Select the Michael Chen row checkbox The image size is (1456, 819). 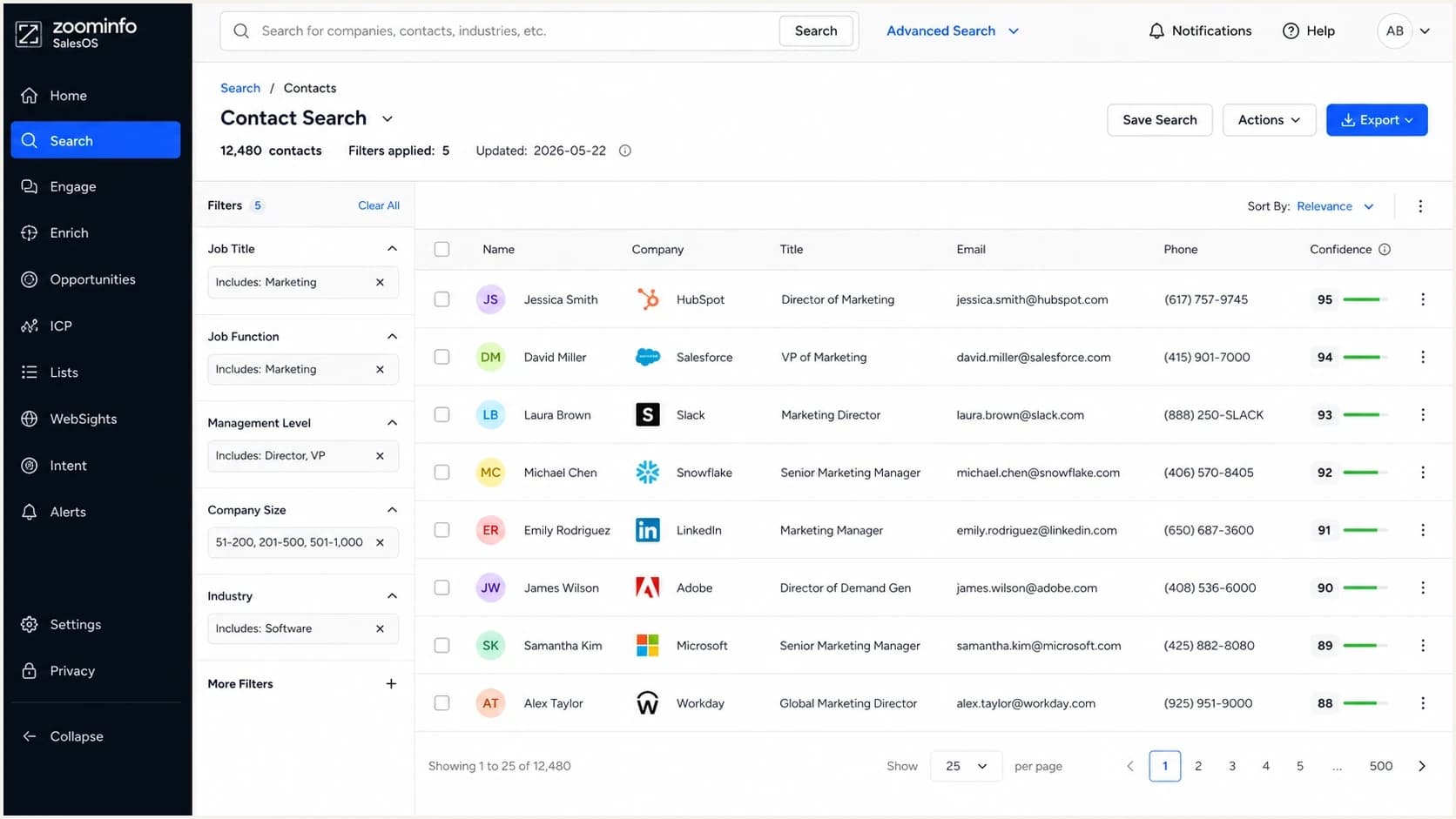[442, 473]
